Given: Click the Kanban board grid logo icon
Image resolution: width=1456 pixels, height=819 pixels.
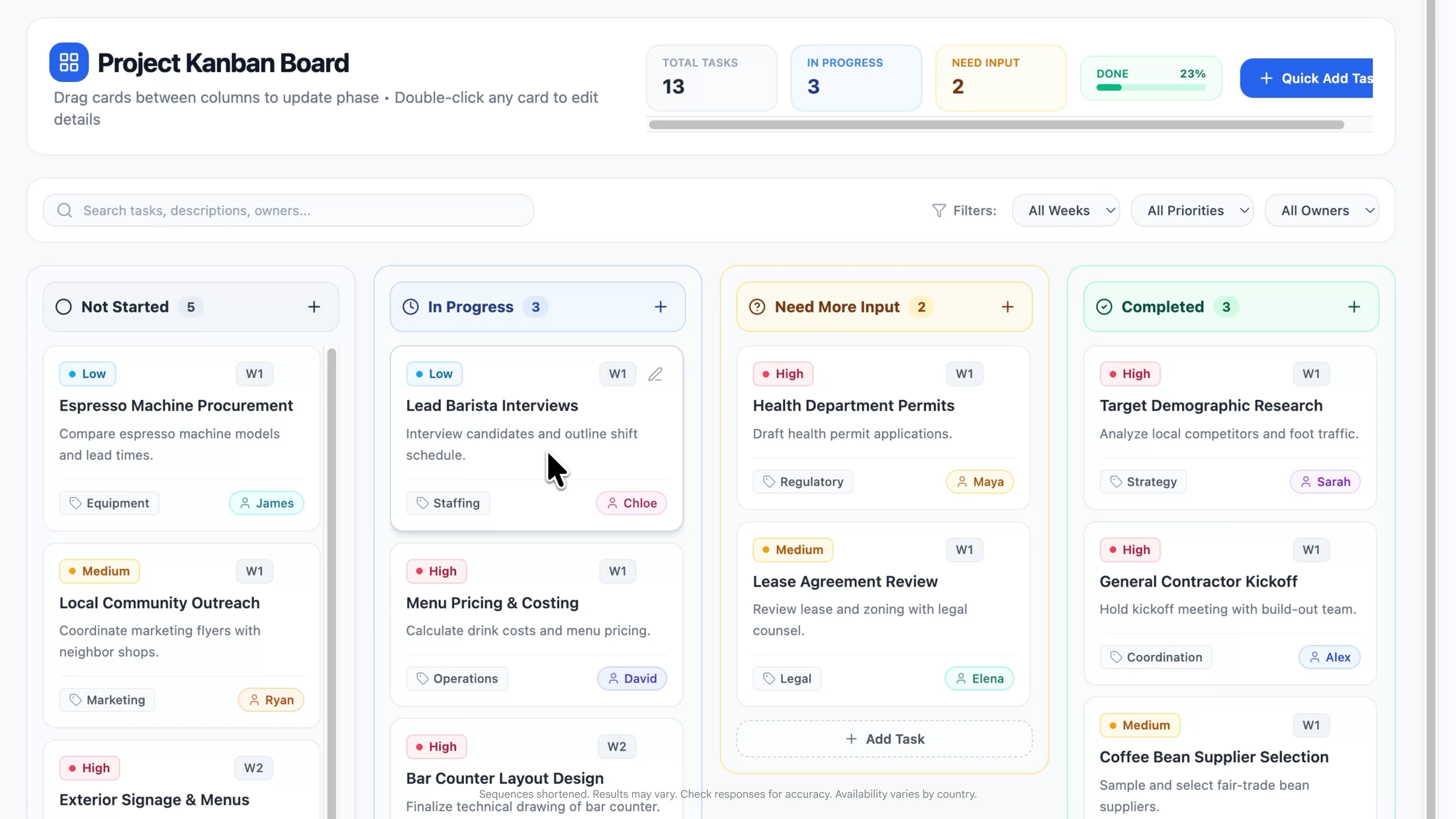Looking at the screenshot, I should [x=69, y=62].
